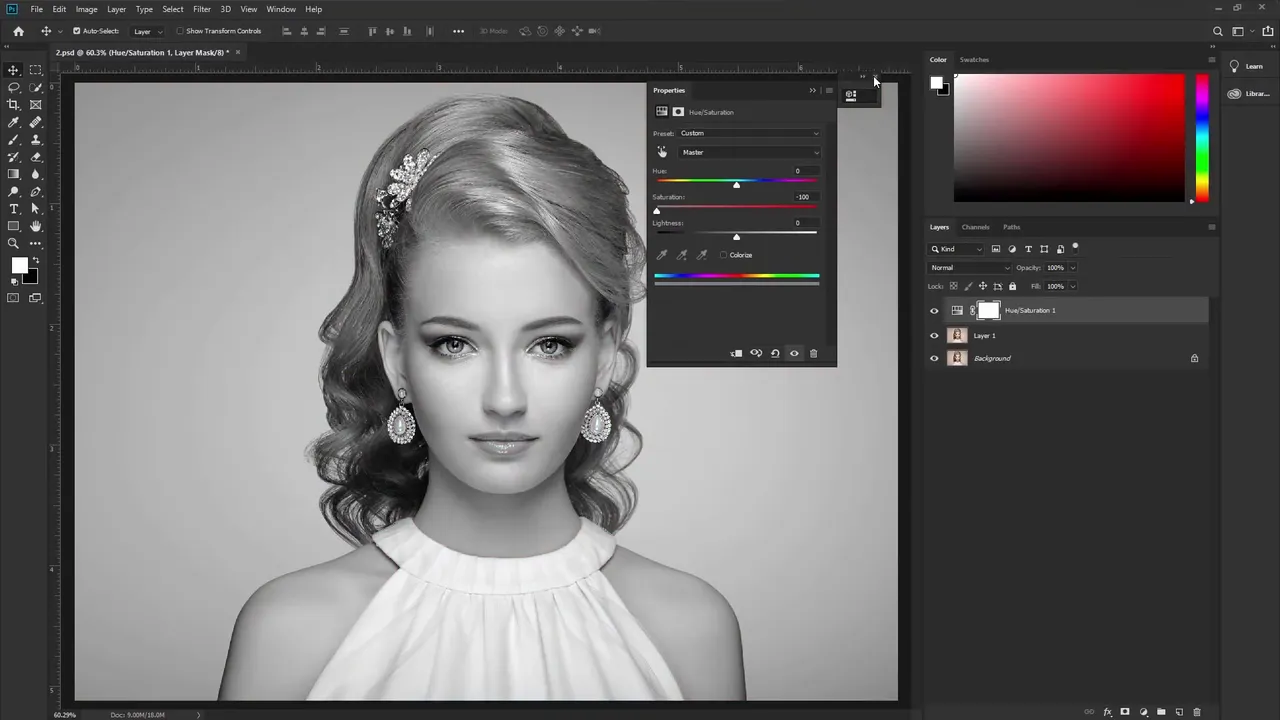1280x720 pixels.
Task: Open Edit Toolbar three-dots menu
Action: click(x=36, y=243)
